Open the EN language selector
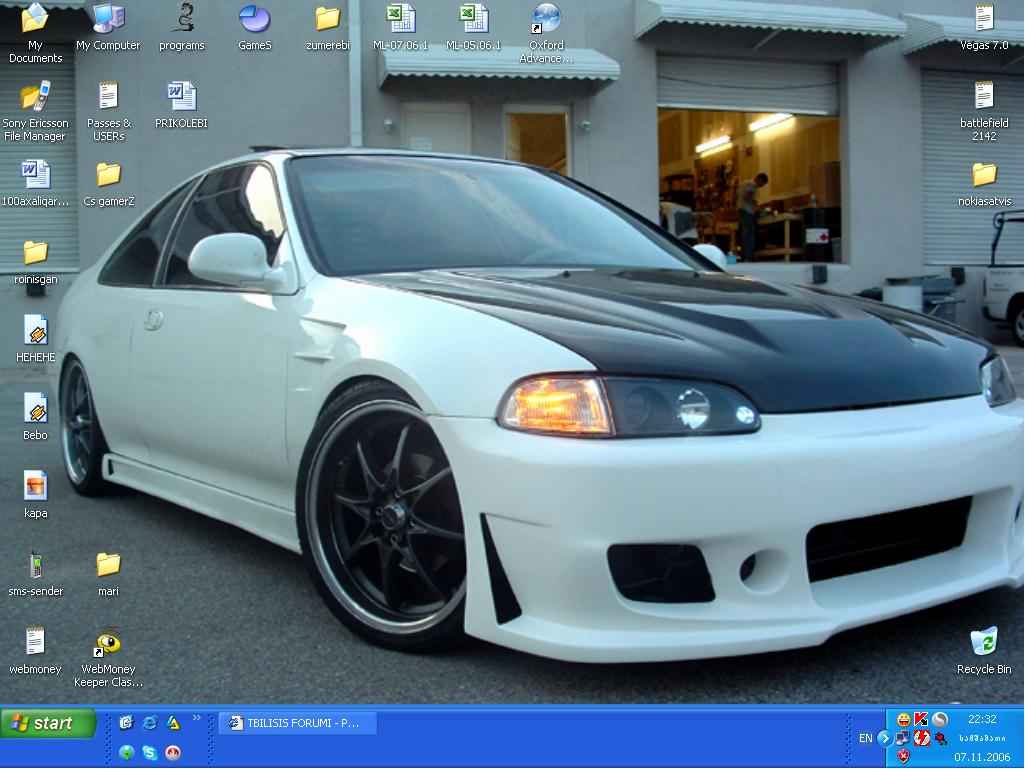The height and width of the screenshot is (769, 1025). pyautogui.click(x=866, y=738)
